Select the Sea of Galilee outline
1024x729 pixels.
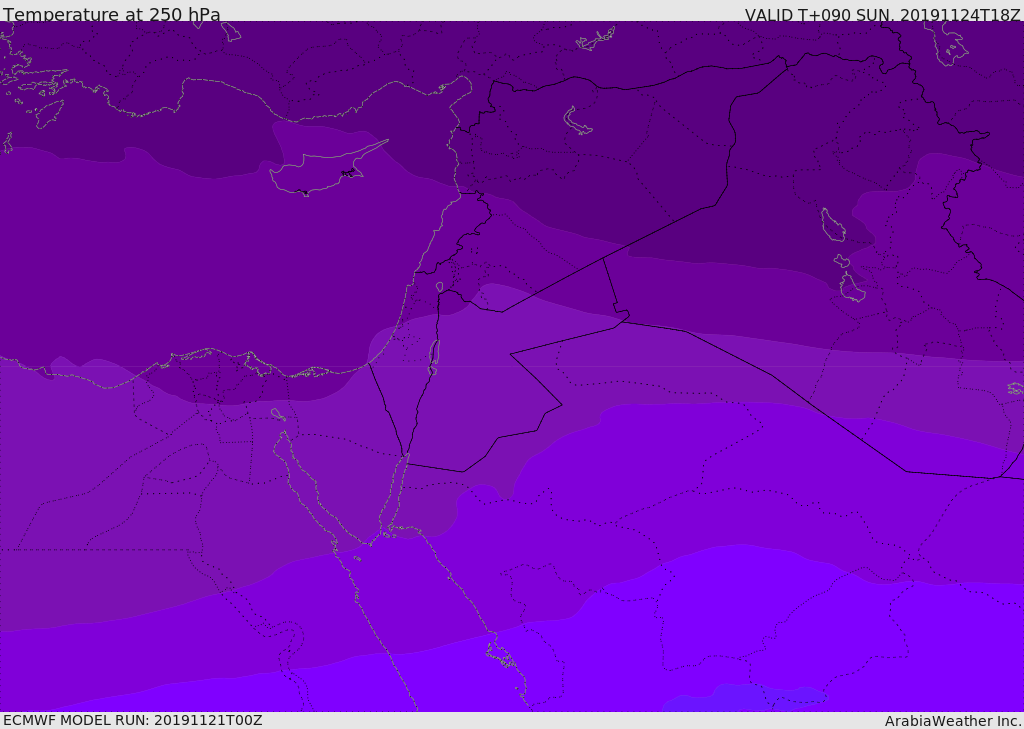439,288
